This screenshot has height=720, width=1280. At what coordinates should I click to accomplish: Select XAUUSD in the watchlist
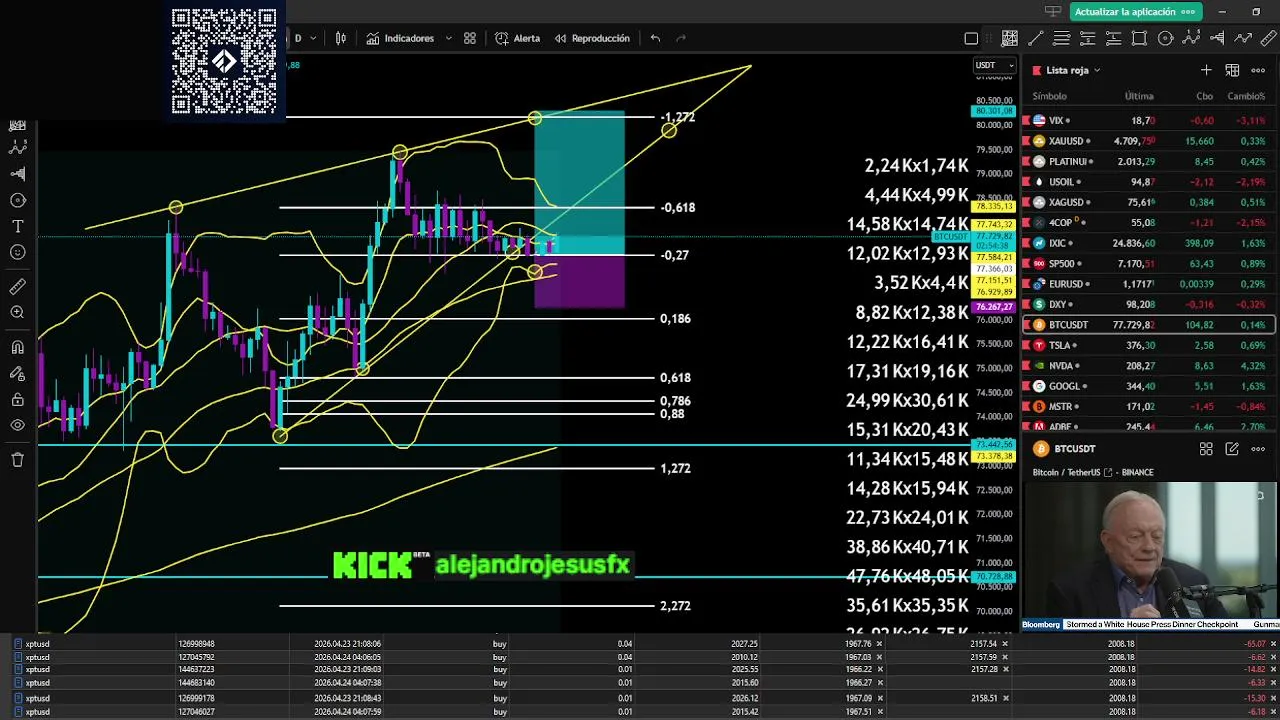[1149, 141]
